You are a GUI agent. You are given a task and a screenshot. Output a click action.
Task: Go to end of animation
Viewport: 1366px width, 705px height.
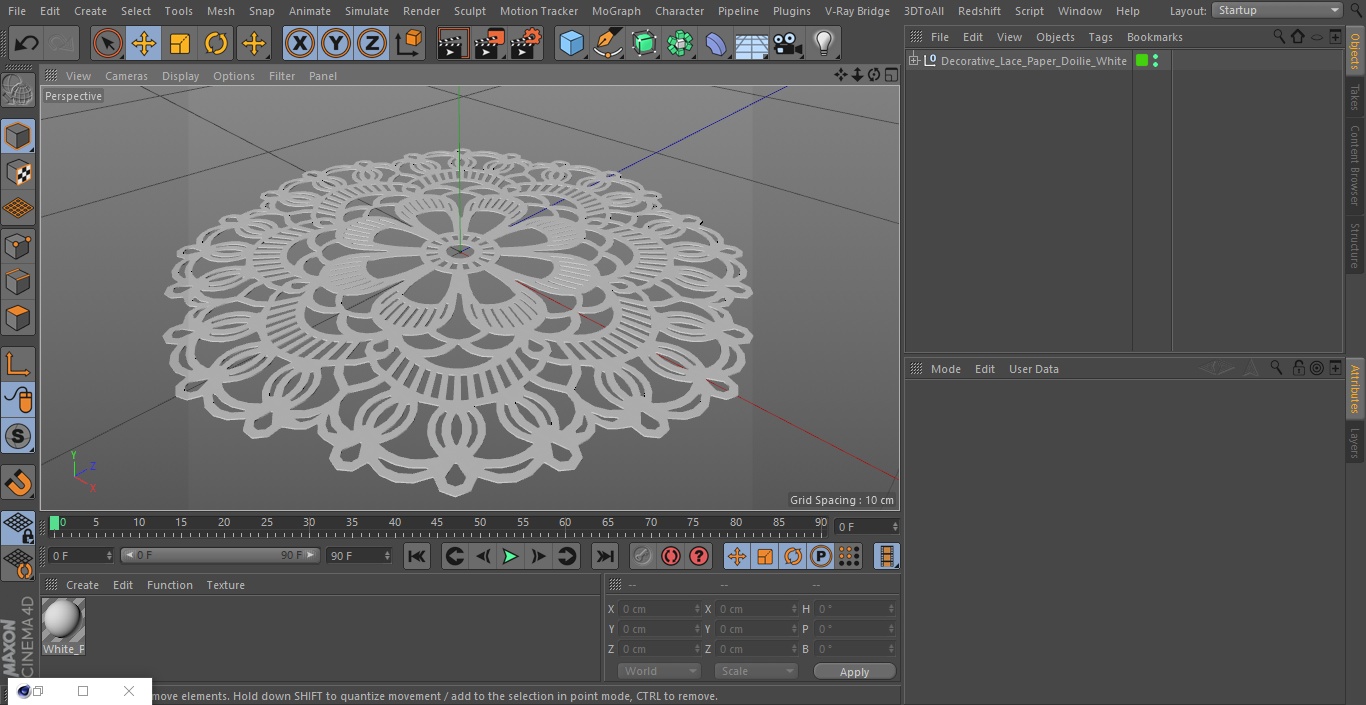[x=605, y=556]
